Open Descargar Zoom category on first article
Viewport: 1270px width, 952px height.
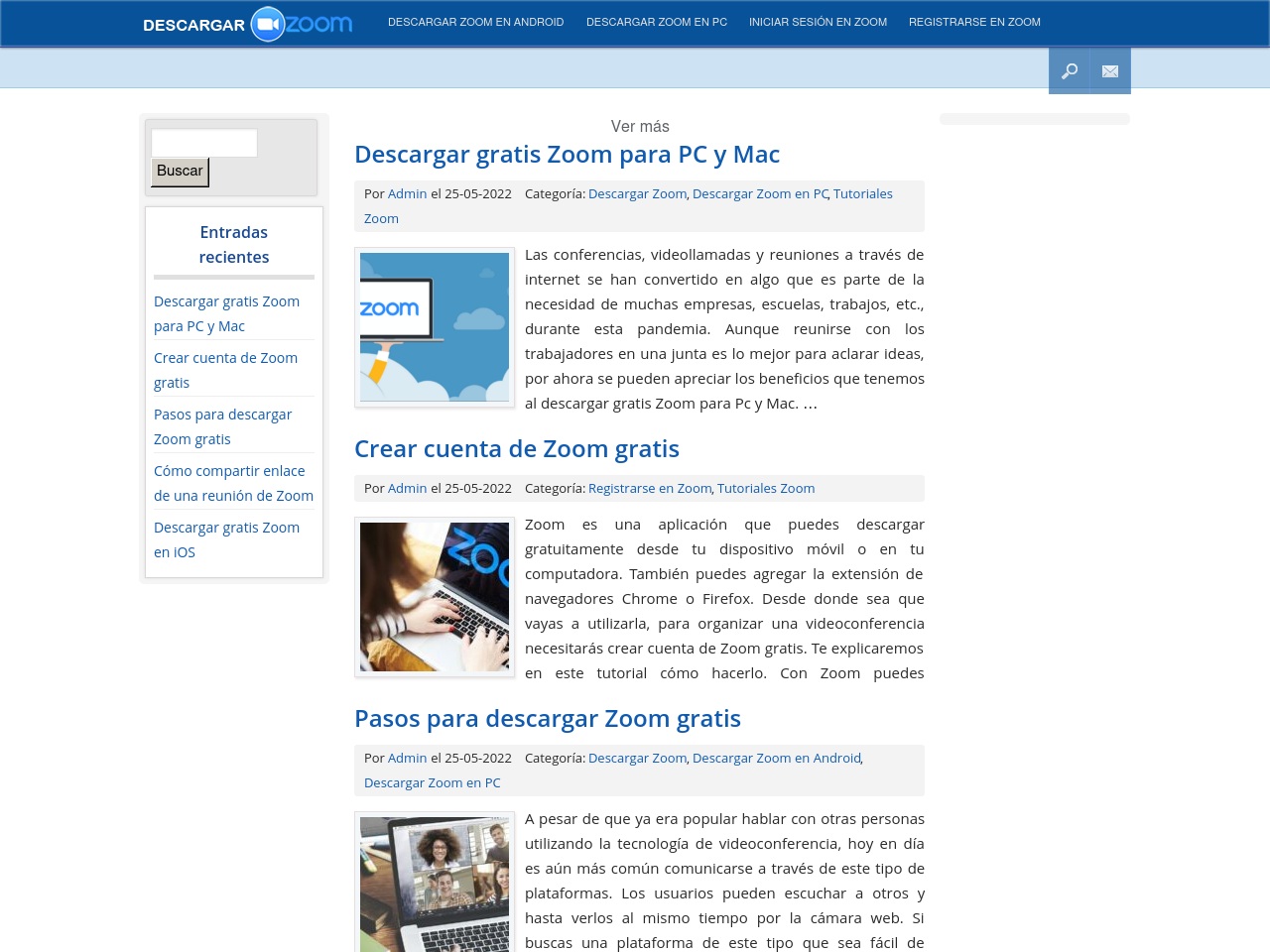pyautogui.click(x=637, y=193)
